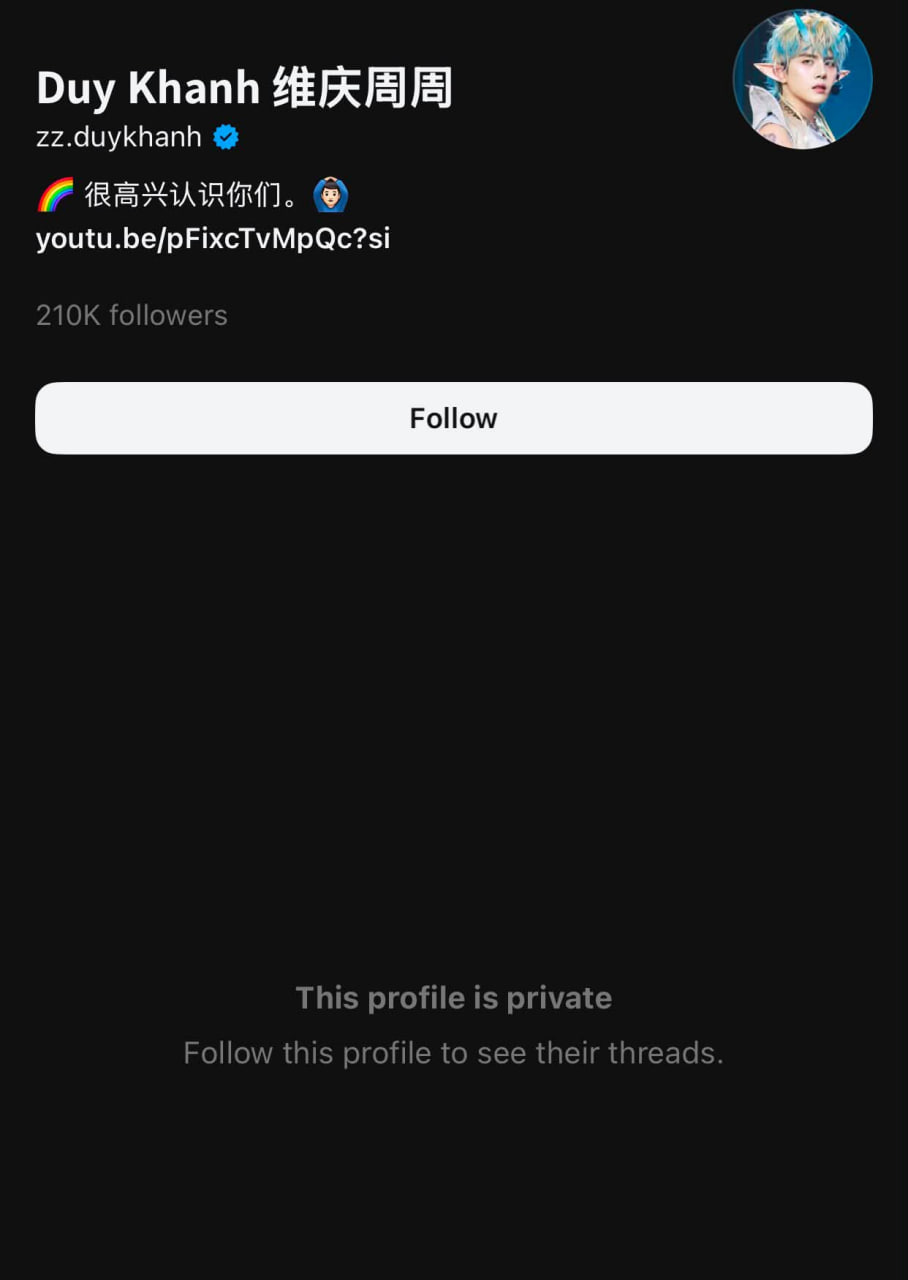Click 'Follow this profile to see their threads'
The height and width of the screenshot is (1280, 908).
[x=453, y=1053]
